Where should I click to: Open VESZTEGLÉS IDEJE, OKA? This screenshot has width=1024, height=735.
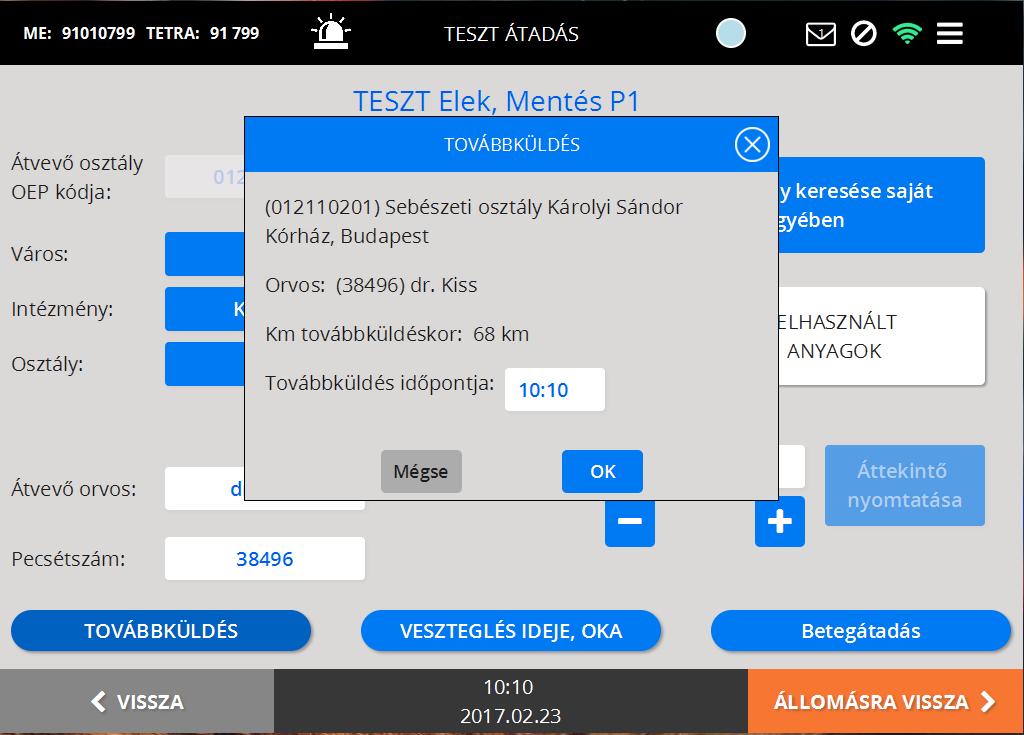point(511,630)
